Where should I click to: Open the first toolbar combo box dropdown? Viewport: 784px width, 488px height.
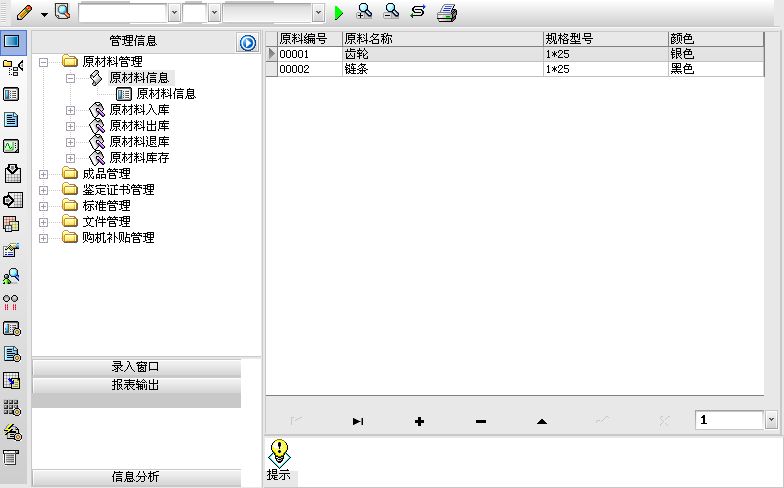pos(174,13)
